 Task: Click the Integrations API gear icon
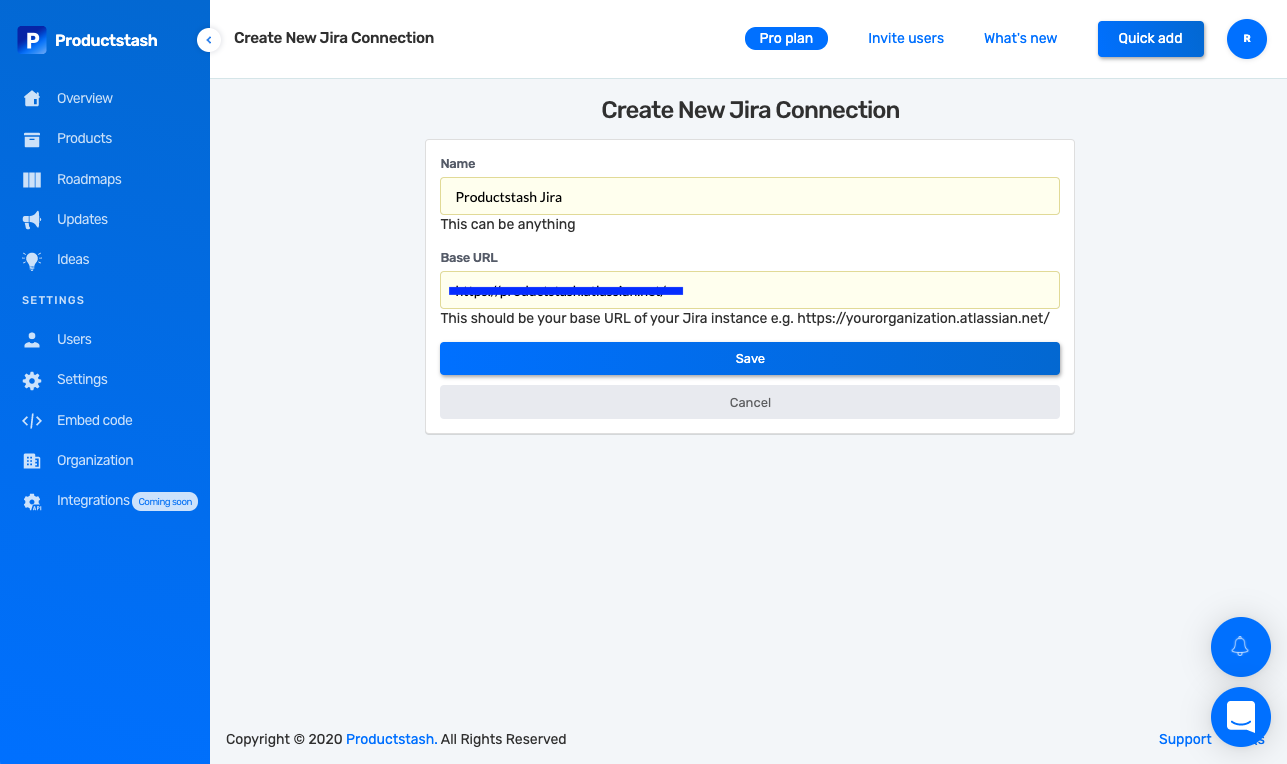(x=32, y=502)
